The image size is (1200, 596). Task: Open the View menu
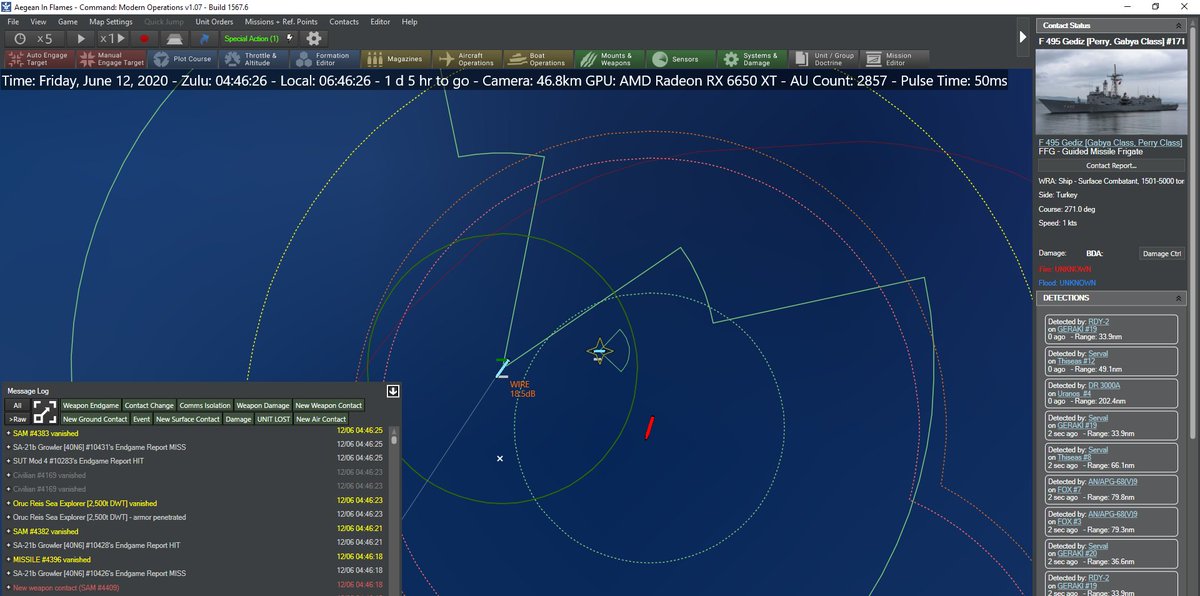[38, 21]
